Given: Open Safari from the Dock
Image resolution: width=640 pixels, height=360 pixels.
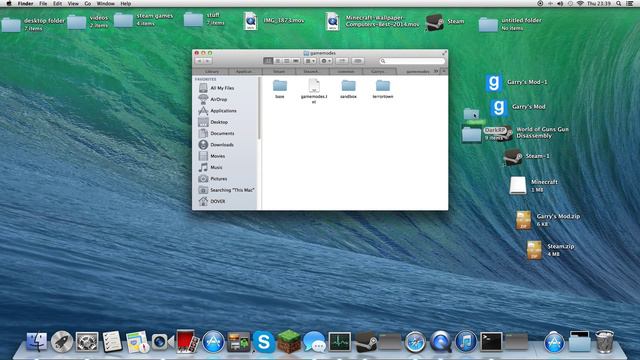Looking at the screenshot, I should pos(415,342).
